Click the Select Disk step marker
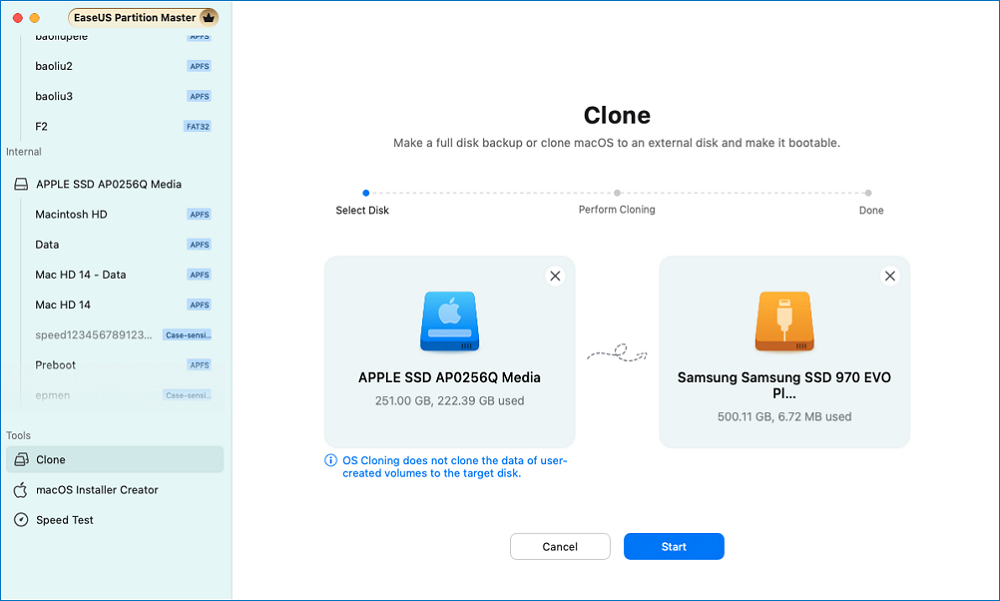The height and width of the screenshot is (601, 1000). [365, 193]
